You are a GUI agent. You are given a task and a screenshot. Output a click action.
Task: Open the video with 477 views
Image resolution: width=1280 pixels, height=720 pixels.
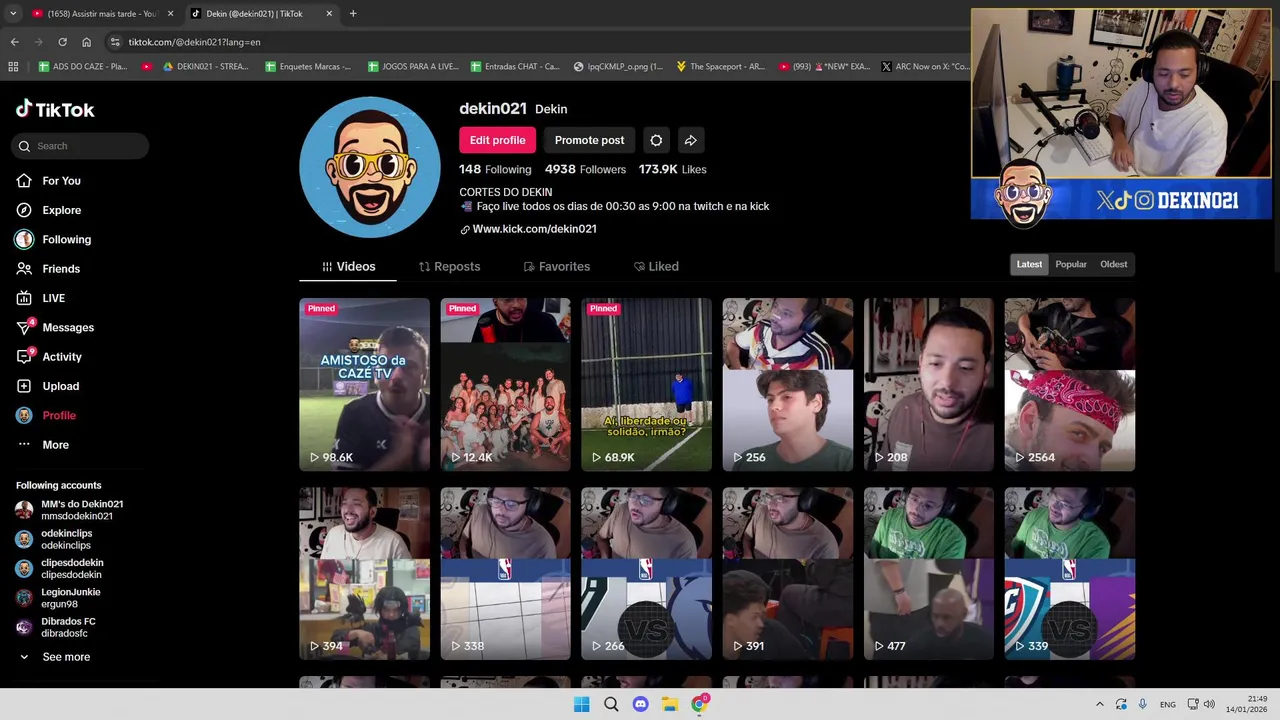[929, 573]
